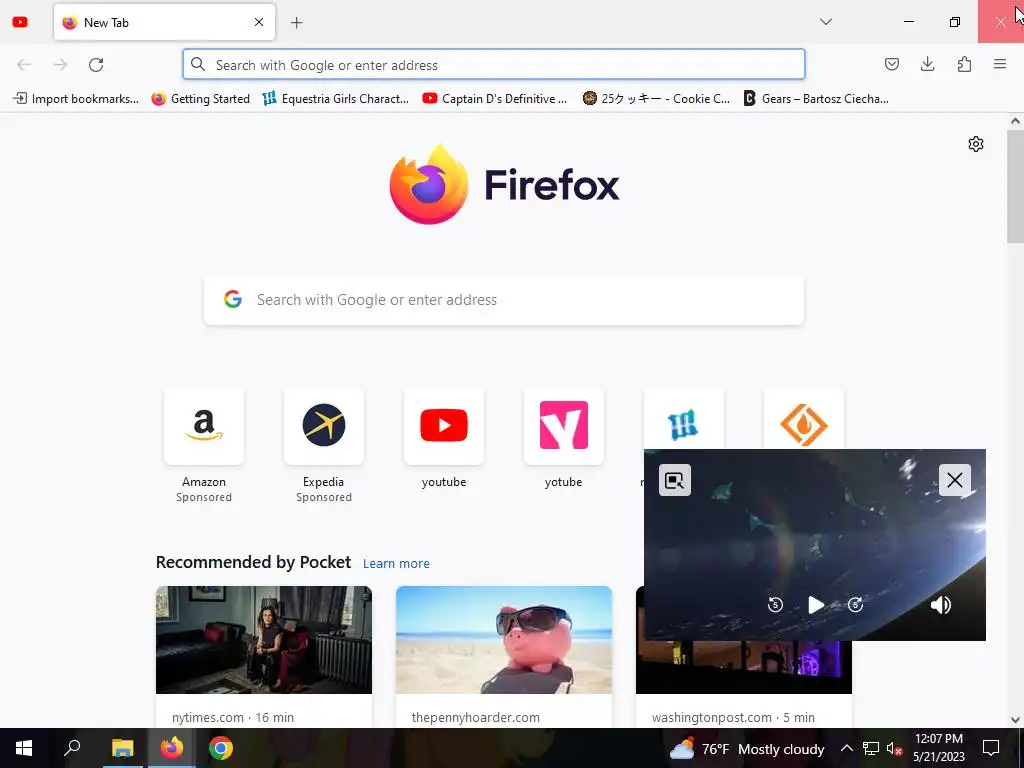Focus the address bar search field
The image size is (1024, 768).
[x=494, y=65]
